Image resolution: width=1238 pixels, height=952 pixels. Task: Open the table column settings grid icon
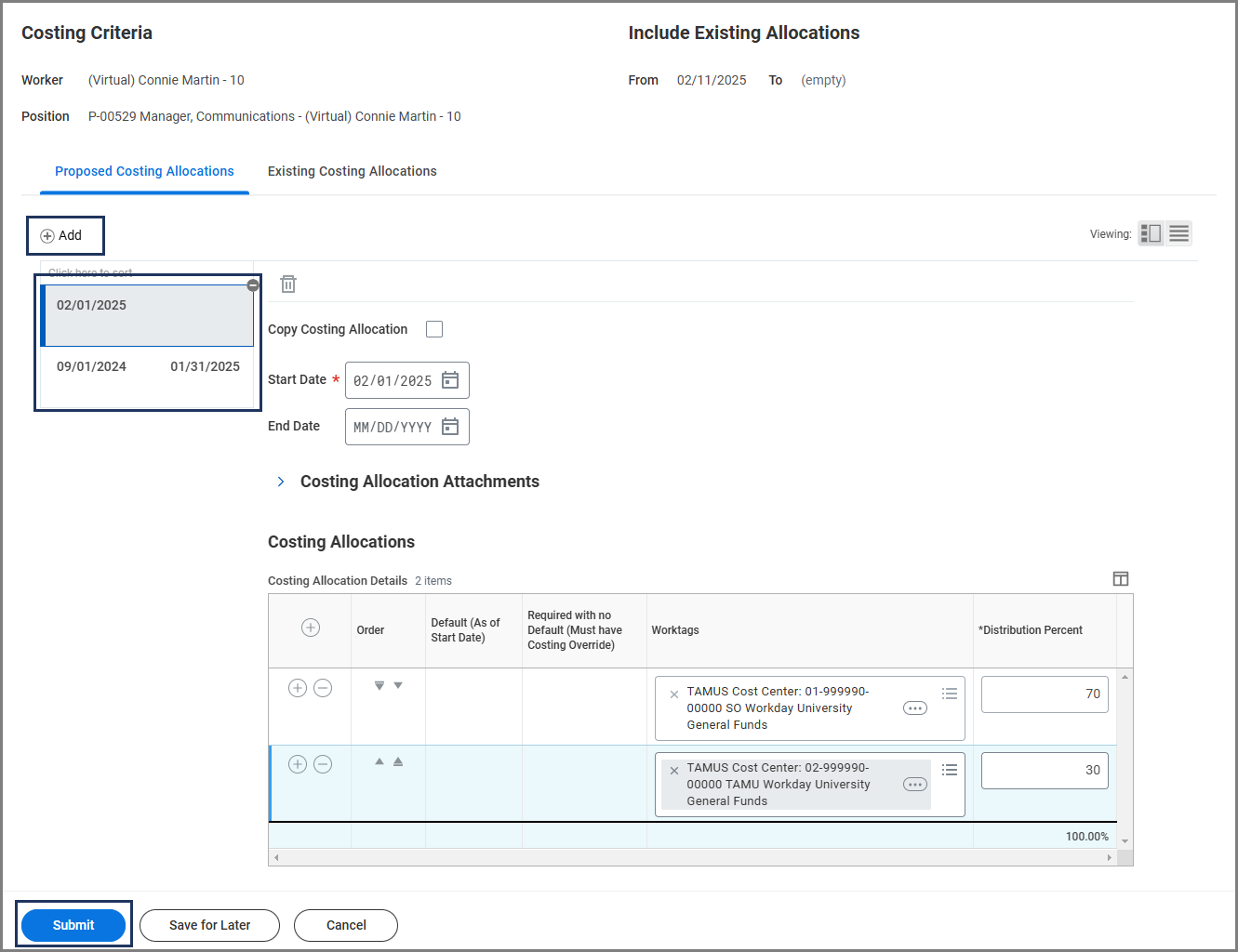pos(1121,579)
